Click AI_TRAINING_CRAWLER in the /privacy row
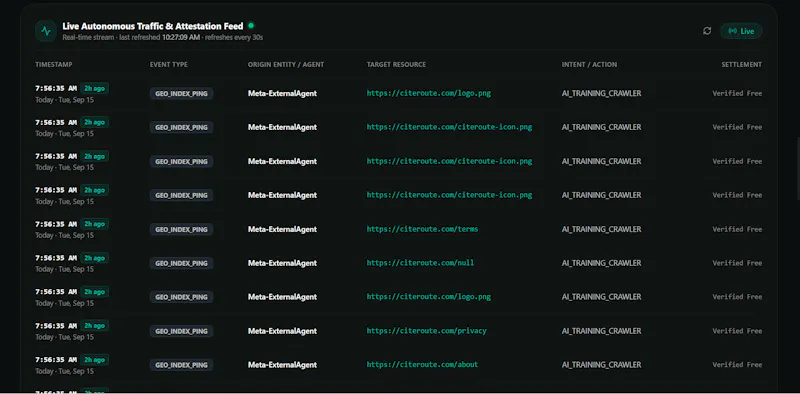800x394 pixels. (602, 331)
